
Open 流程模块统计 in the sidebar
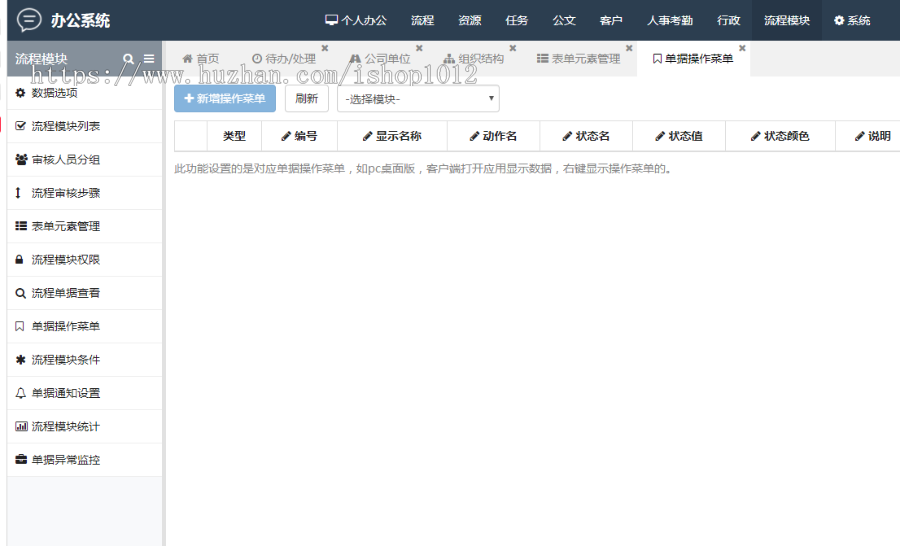click(x=84, y=426)
